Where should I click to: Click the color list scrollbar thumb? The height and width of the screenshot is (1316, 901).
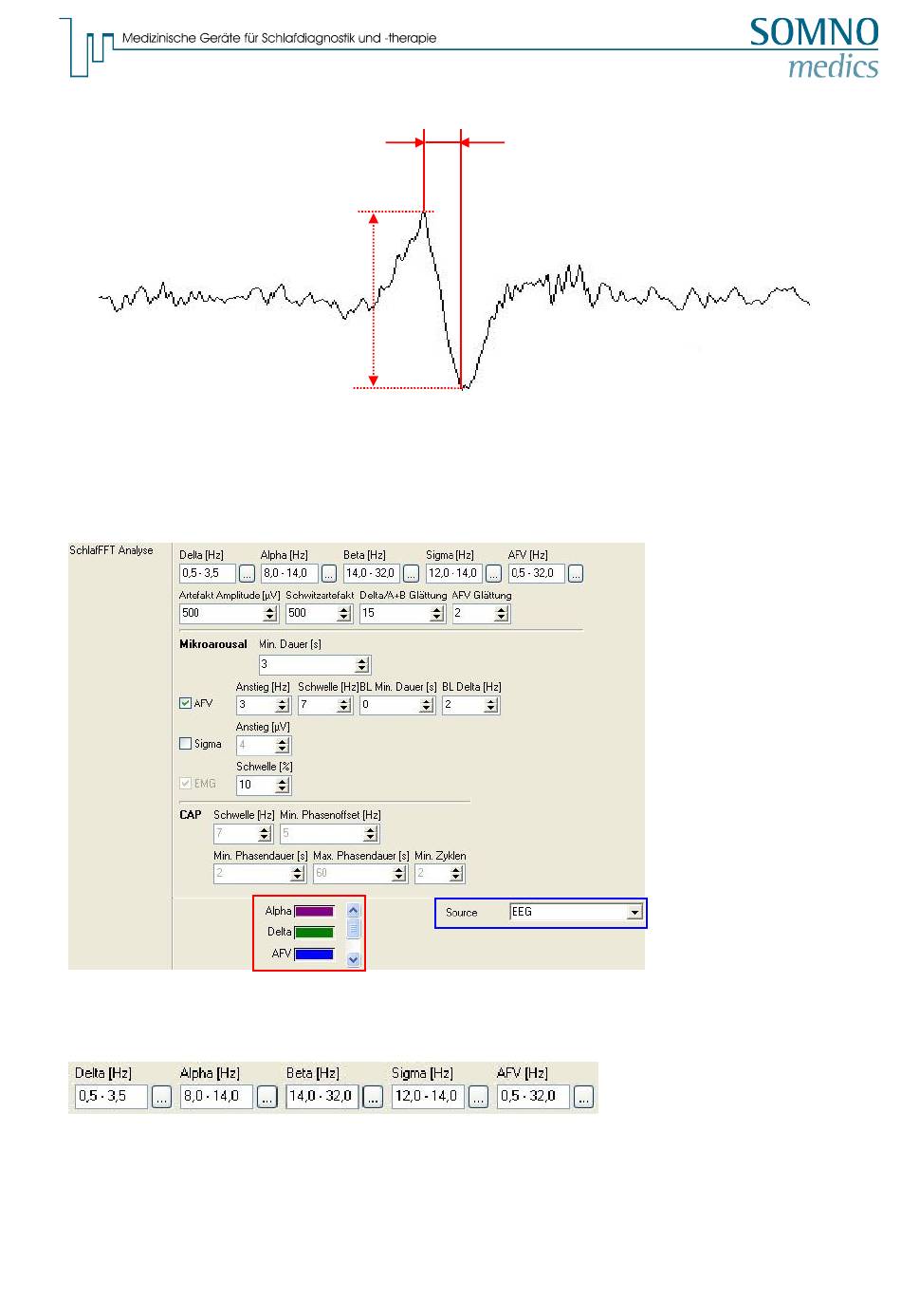pyautogui.click(x=354, y=928)
